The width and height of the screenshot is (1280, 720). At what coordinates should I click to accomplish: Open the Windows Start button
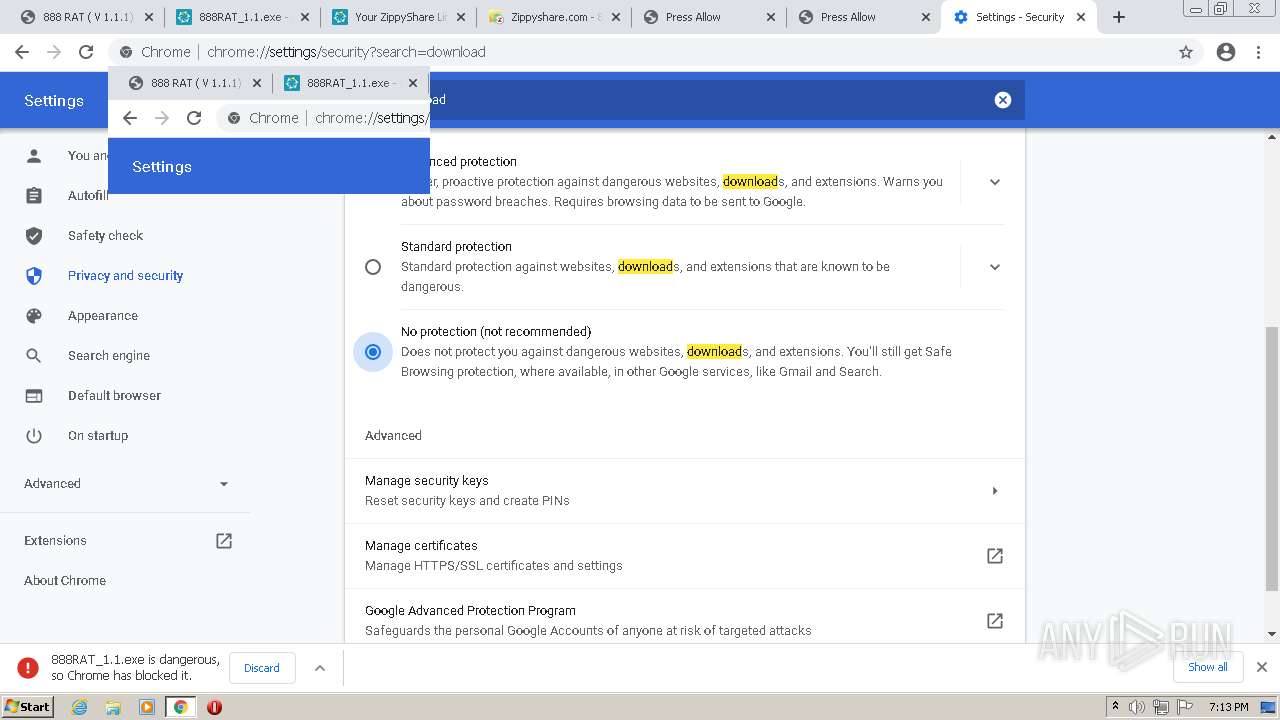click(28, 707)
